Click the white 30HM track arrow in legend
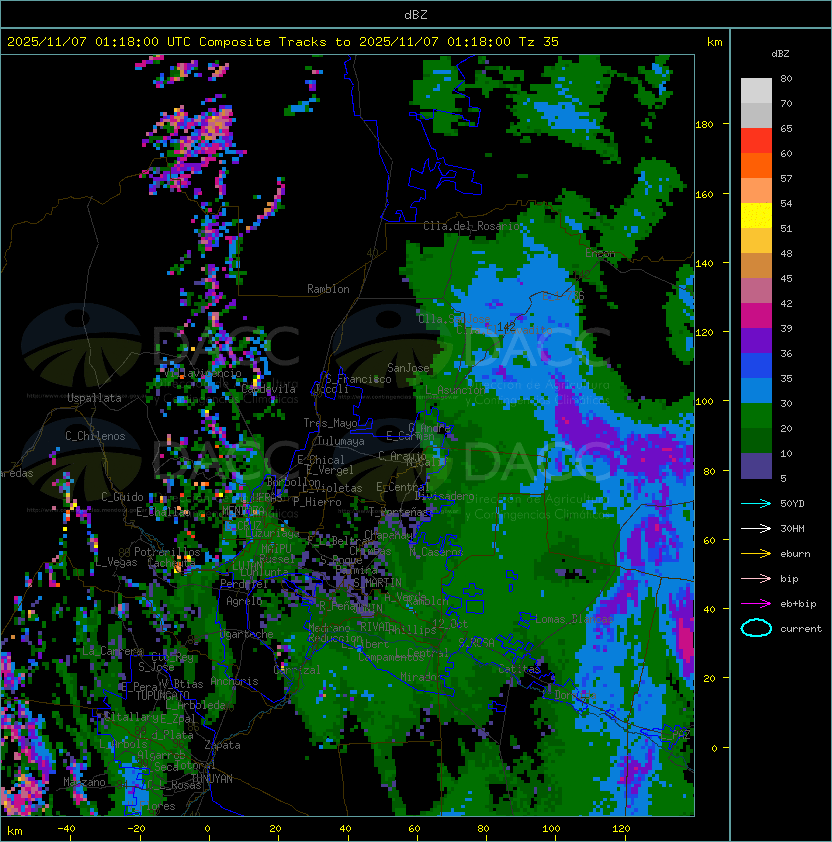This screenshot has height=842, width=832. [756, 528]
